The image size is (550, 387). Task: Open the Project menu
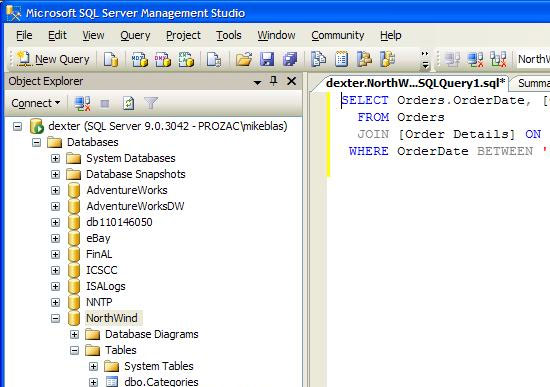[183, 35]
